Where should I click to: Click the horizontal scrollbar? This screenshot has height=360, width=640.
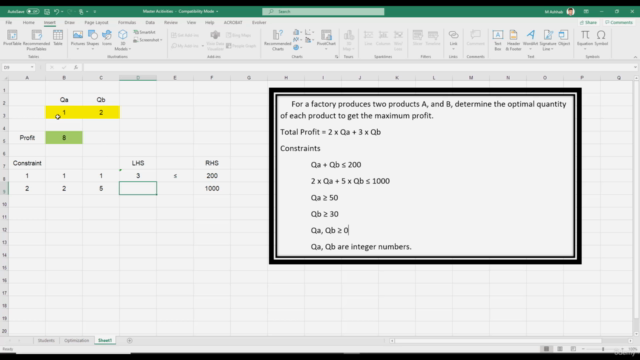coord(498,340)
